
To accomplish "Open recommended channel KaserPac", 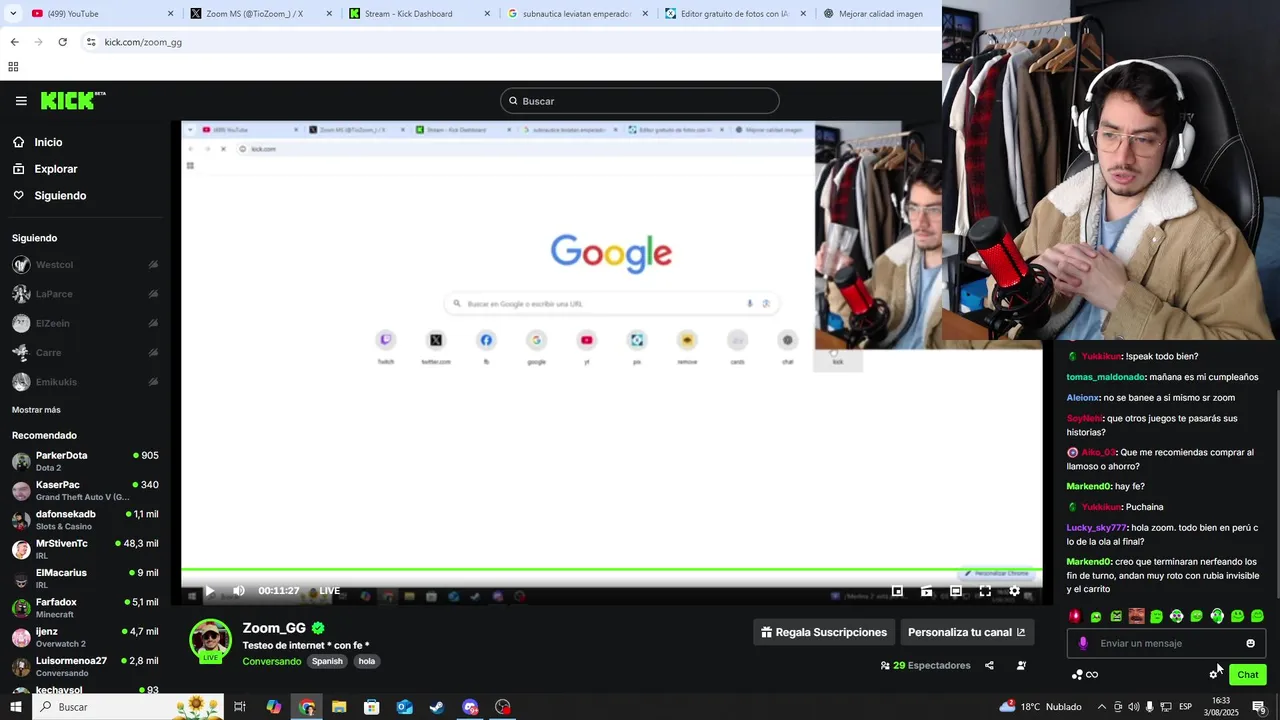I will 85,490.
